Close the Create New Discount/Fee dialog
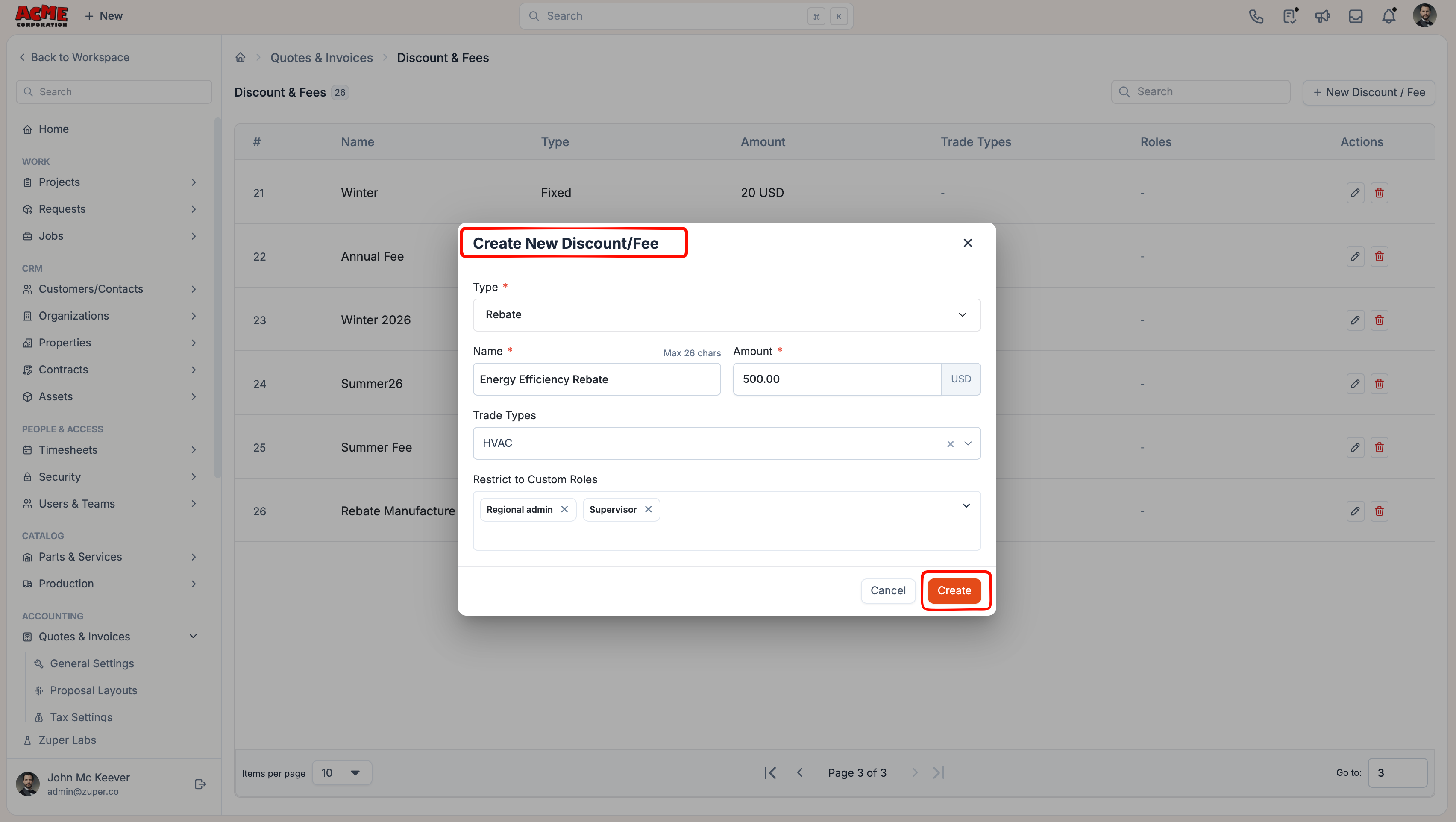The width and height of the screenshot is (1456, 822). click(x=968, y=243)
